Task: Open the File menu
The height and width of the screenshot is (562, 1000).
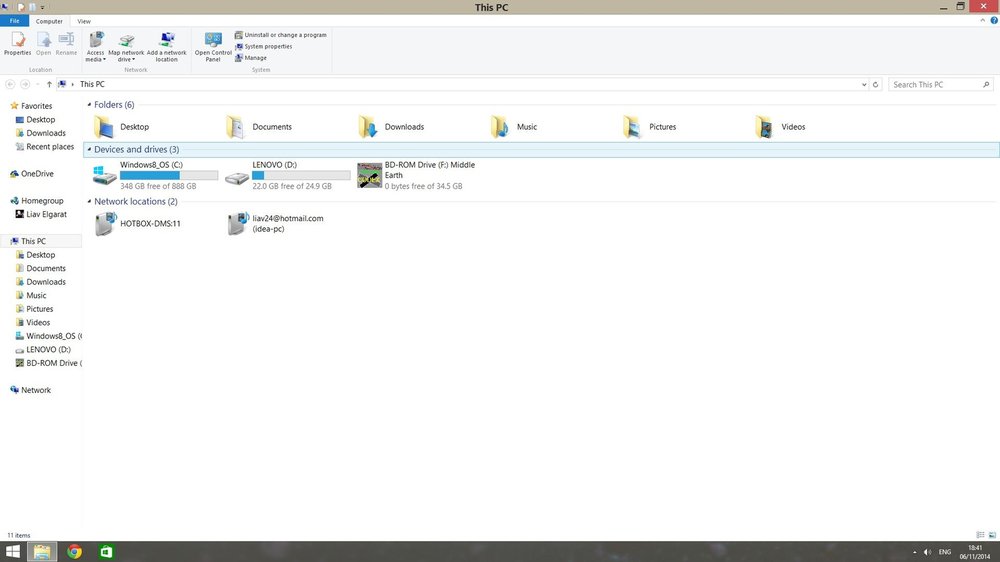Action: tap(14, 21)
